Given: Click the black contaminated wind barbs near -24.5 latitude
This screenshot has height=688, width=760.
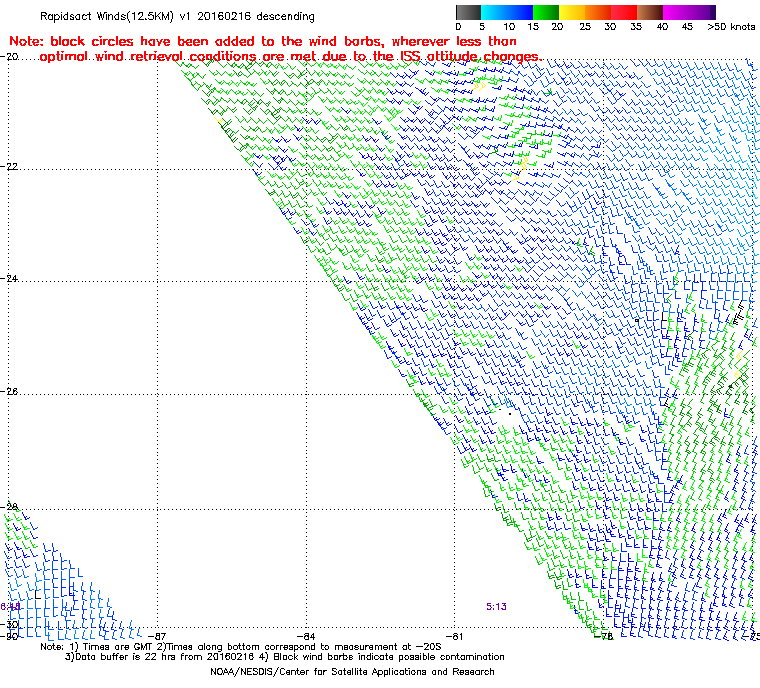Looking at the screenshot, I should pos(738,313).
